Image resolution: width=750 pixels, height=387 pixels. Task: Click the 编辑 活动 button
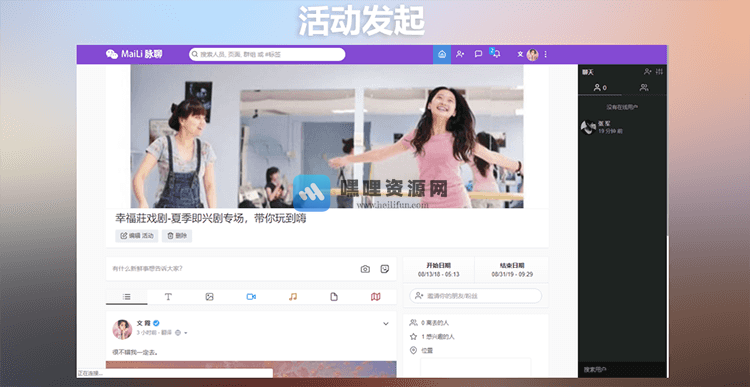(137, 236)
